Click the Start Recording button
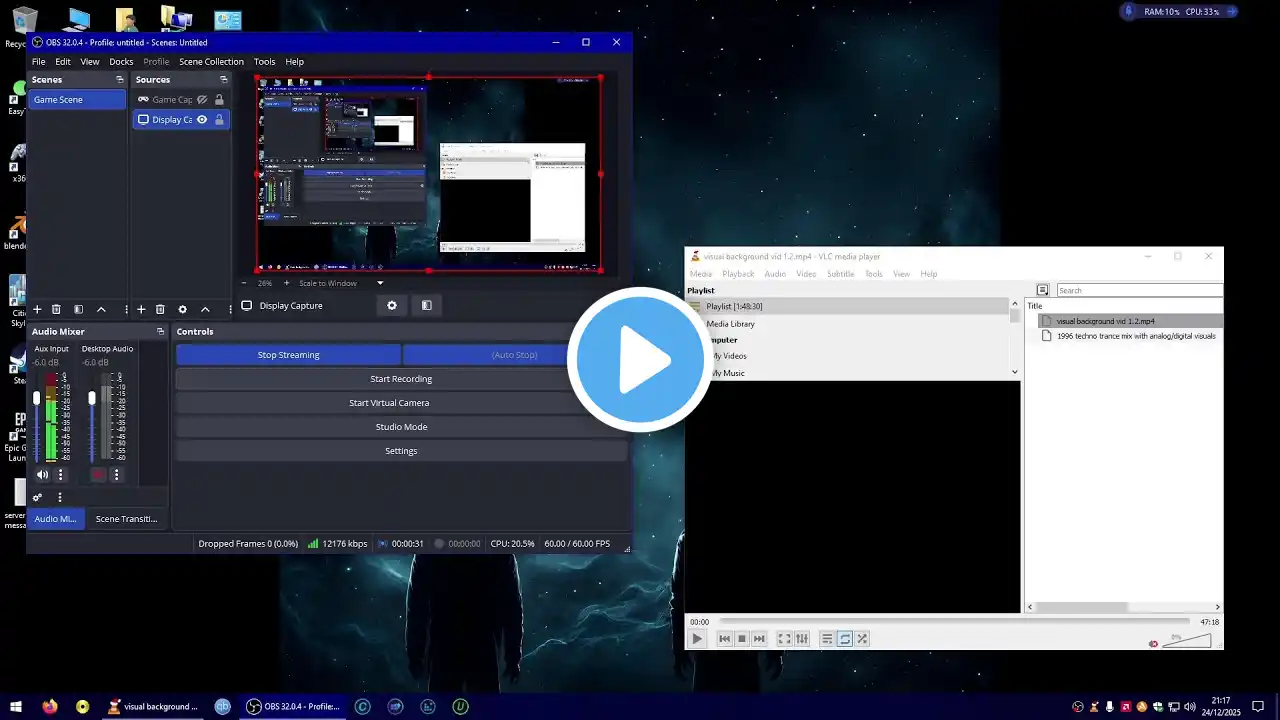Image resolution: width=1280 pixels, height=720 pixels. coord(401,379)
